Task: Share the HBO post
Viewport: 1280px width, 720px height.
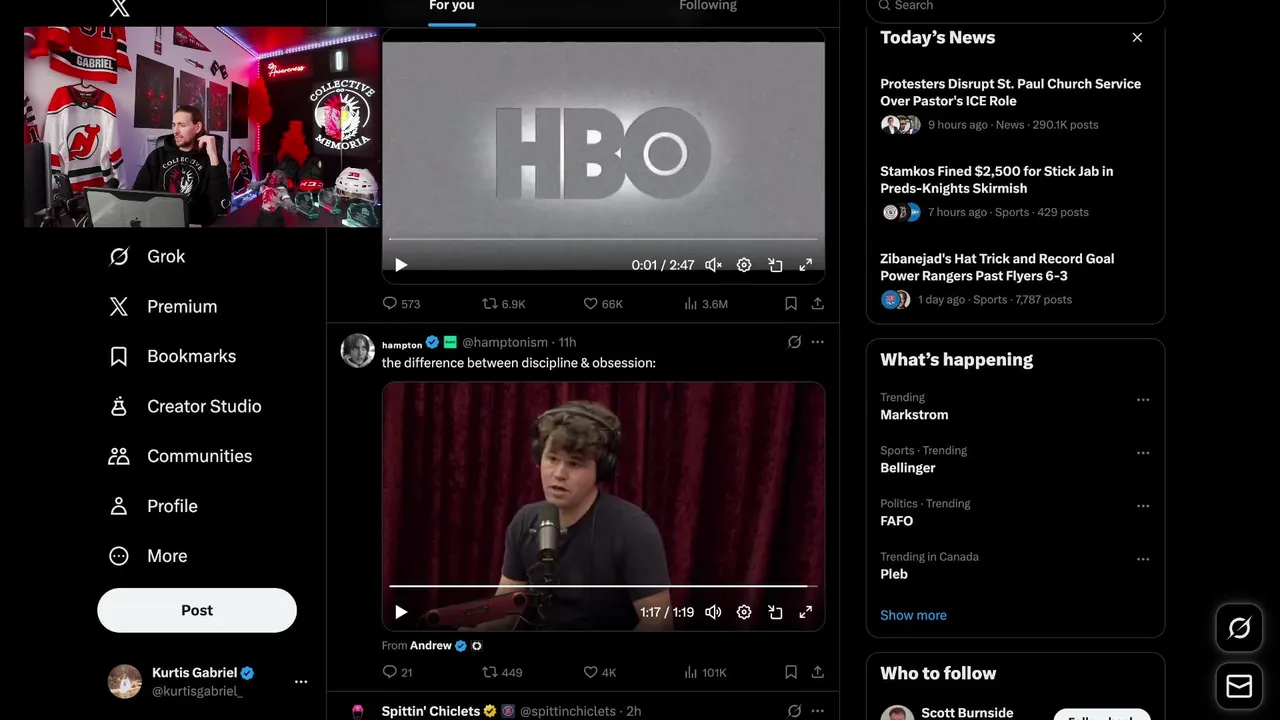Action: point(818,304)
